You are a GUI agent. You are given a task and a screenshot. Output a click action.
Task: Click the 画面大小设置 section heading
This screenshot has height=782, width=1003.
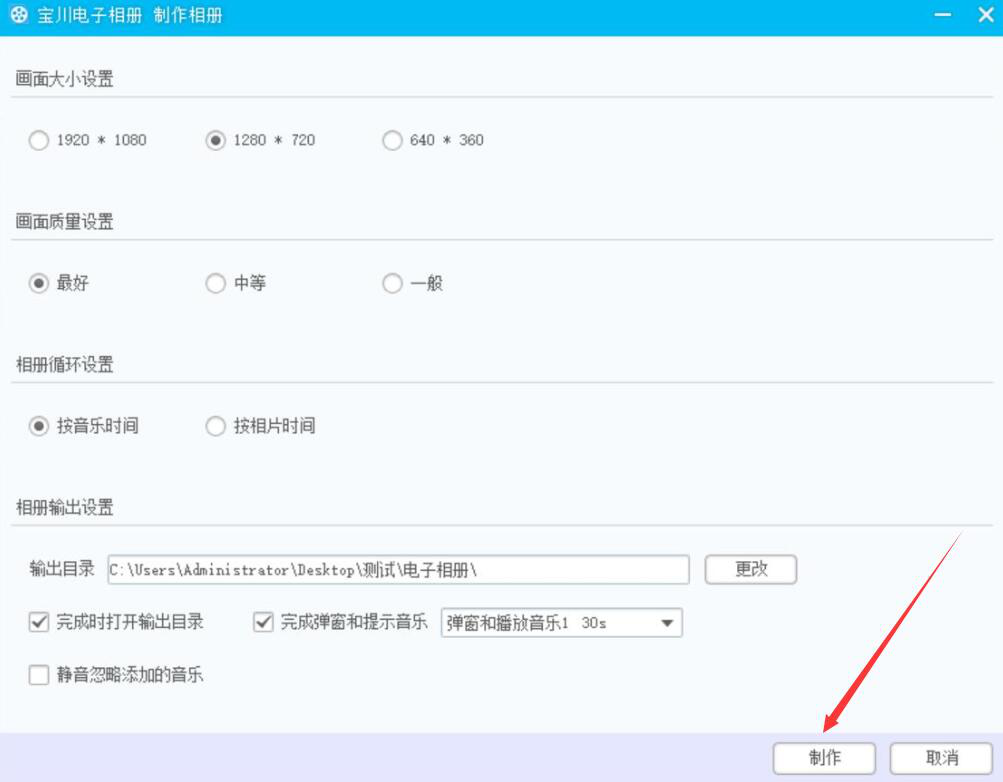(65, 79)
